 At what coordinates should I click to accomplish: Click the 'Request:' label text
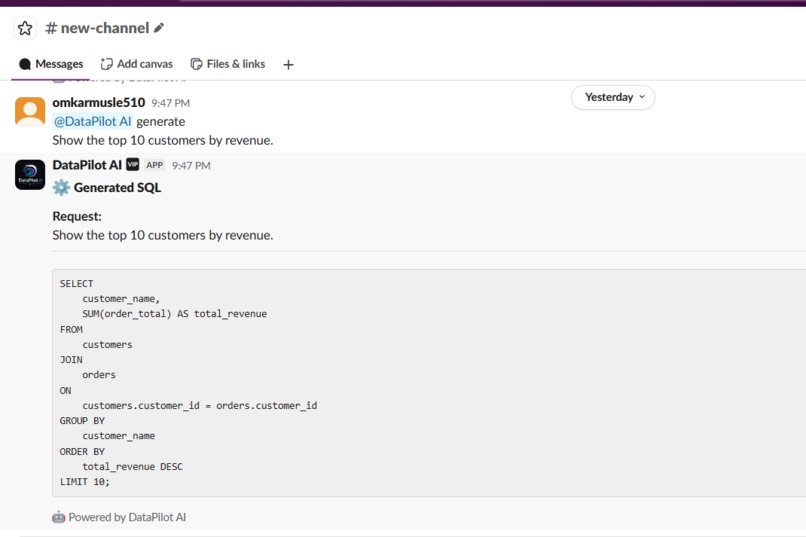(x=77, y=216)
